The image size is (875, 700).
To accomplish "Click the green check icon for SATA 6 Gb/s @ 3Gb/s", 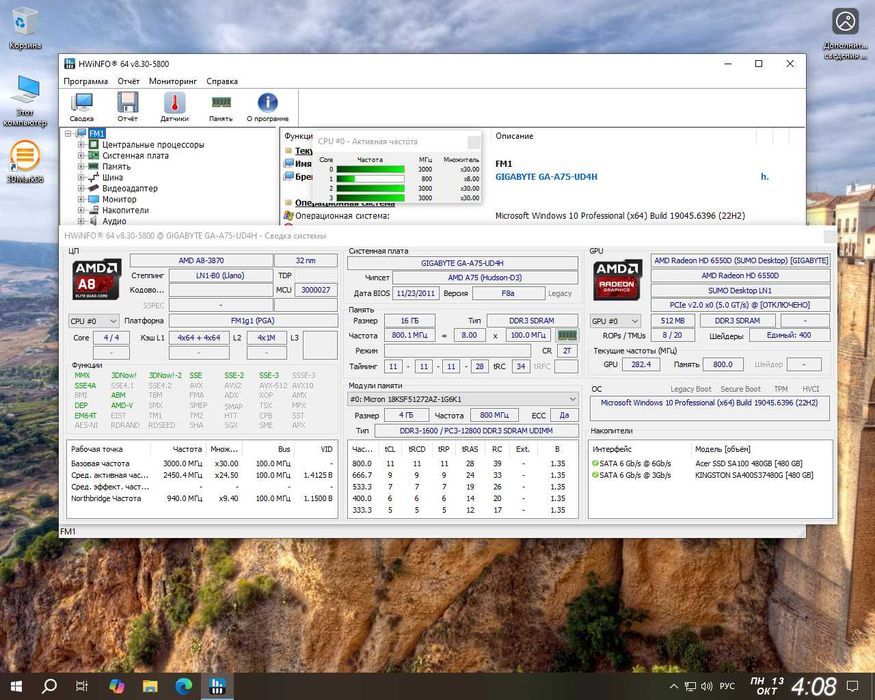I will click(595, 475).
